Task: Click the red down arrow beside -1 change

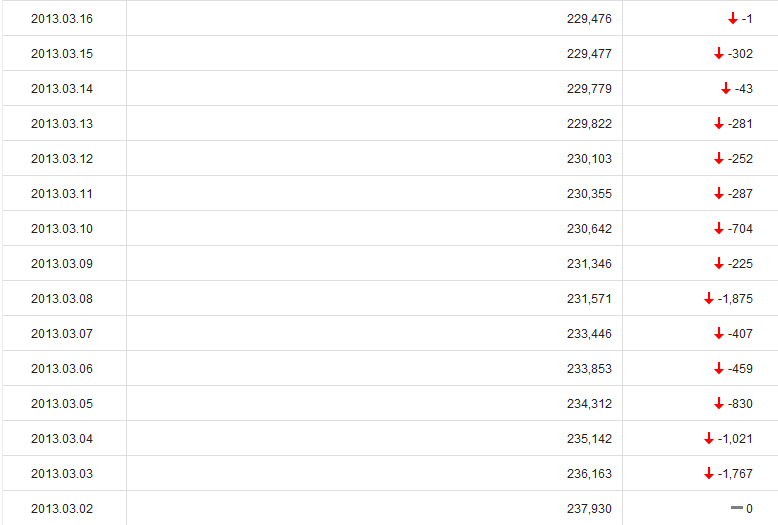Action: pos(733,19)
